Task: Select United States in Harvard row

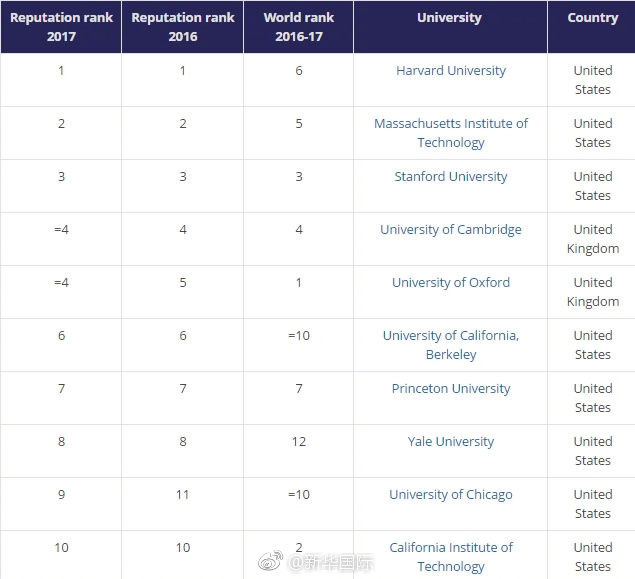Action: [x=592, y=80]
